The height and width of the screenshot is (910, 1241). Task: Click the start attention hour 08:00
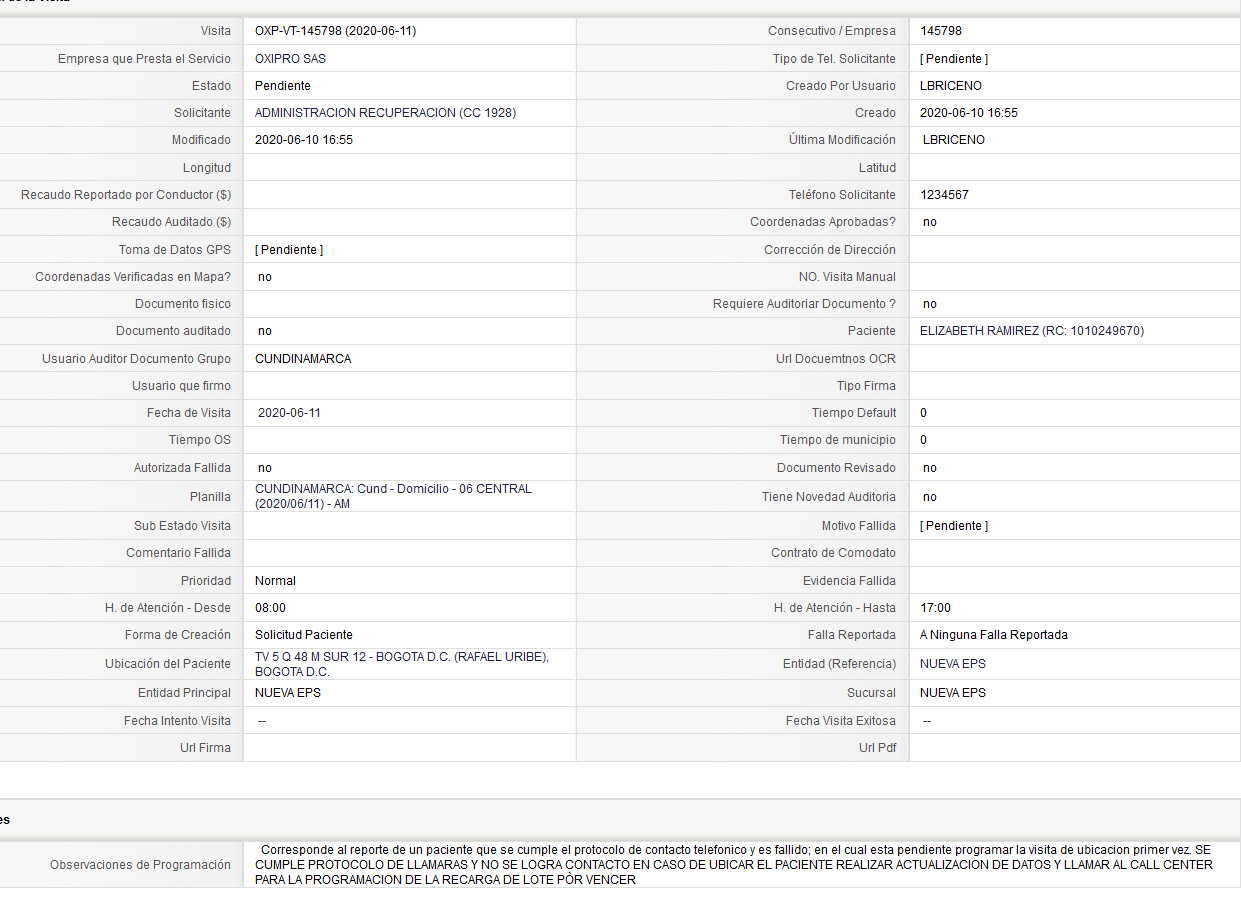tap(270, 608)
